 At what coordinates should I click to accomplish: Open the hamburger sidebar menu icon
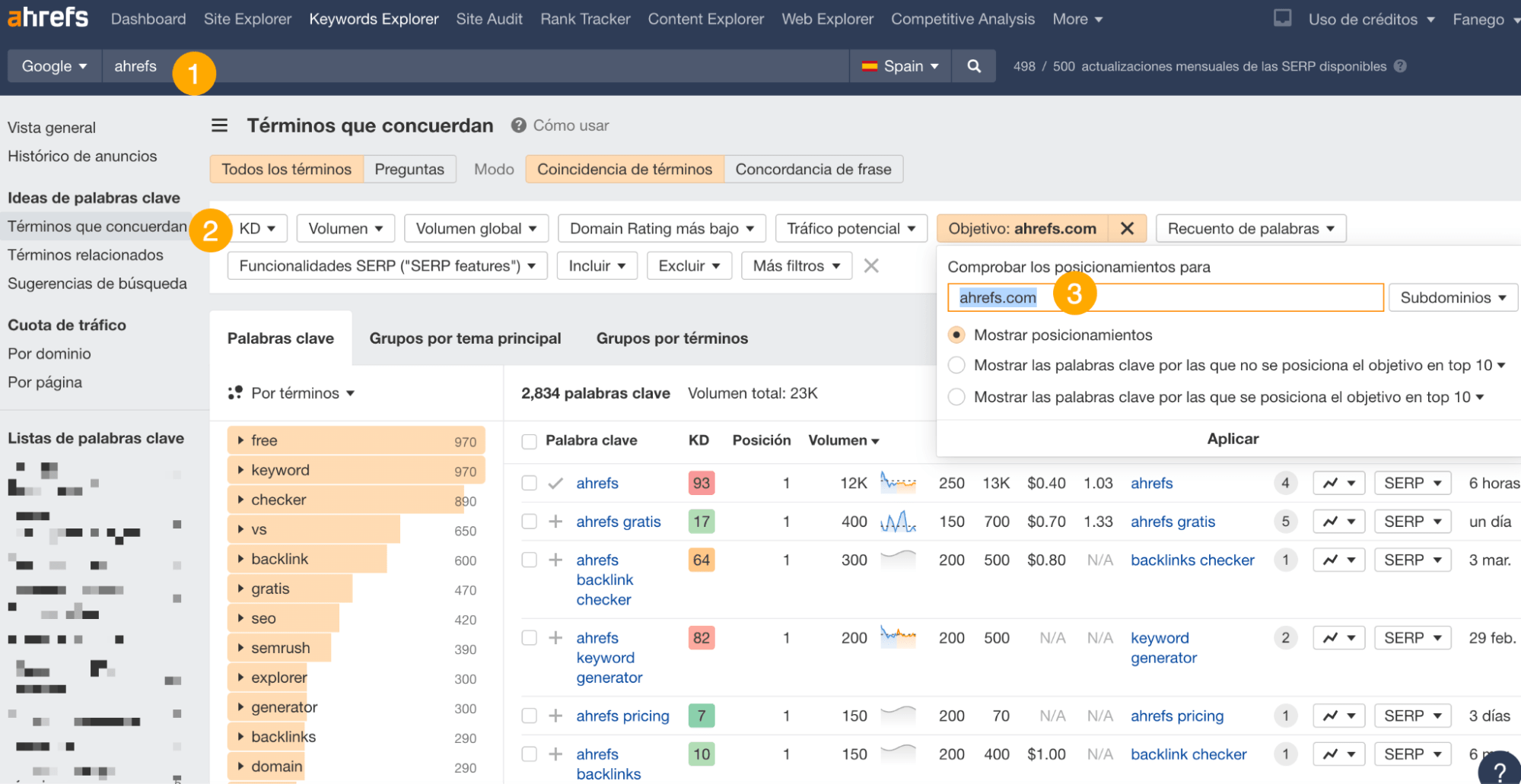(219, 125)
